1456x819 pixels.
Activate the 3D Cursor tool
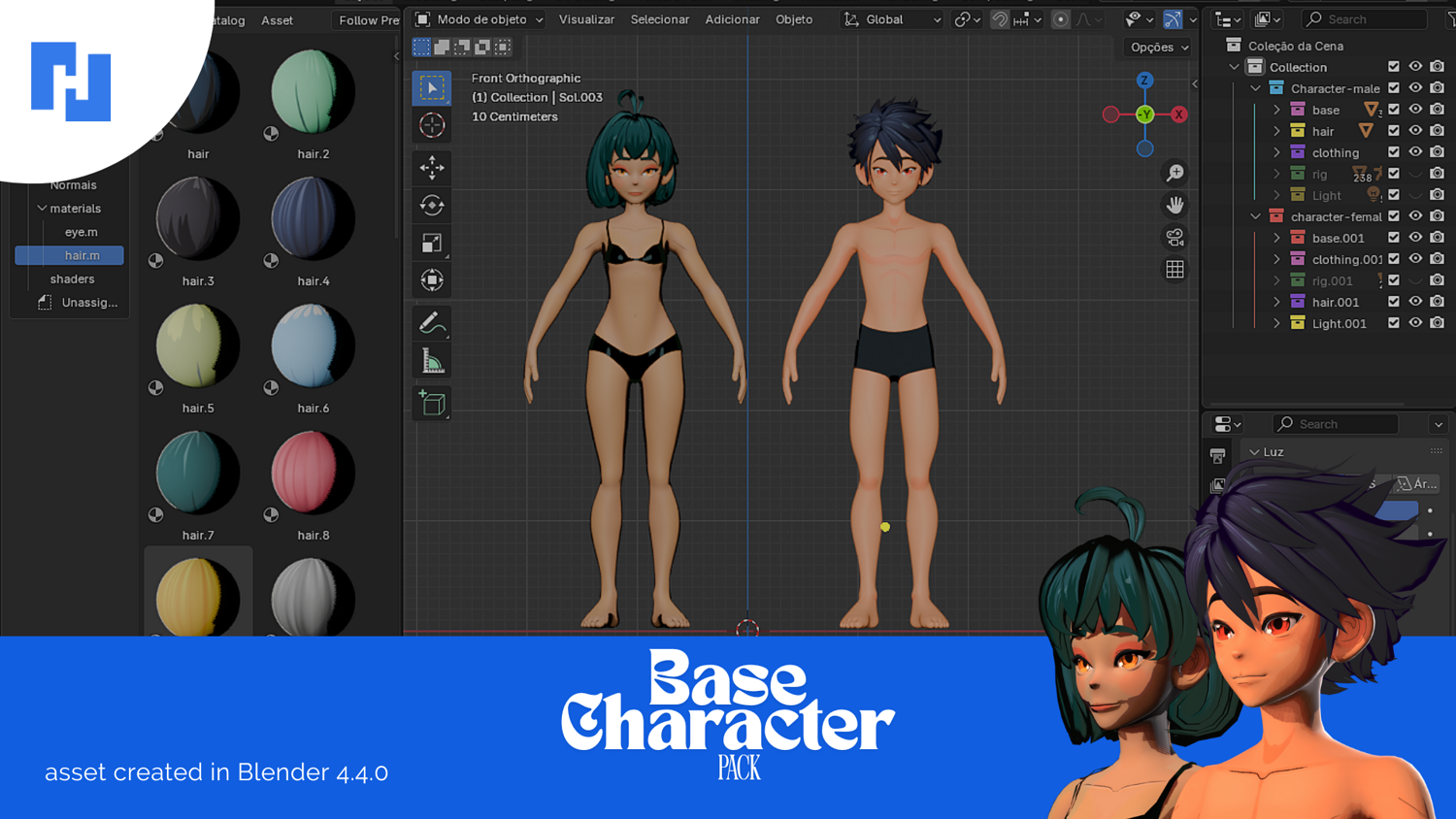coord(432,125)
